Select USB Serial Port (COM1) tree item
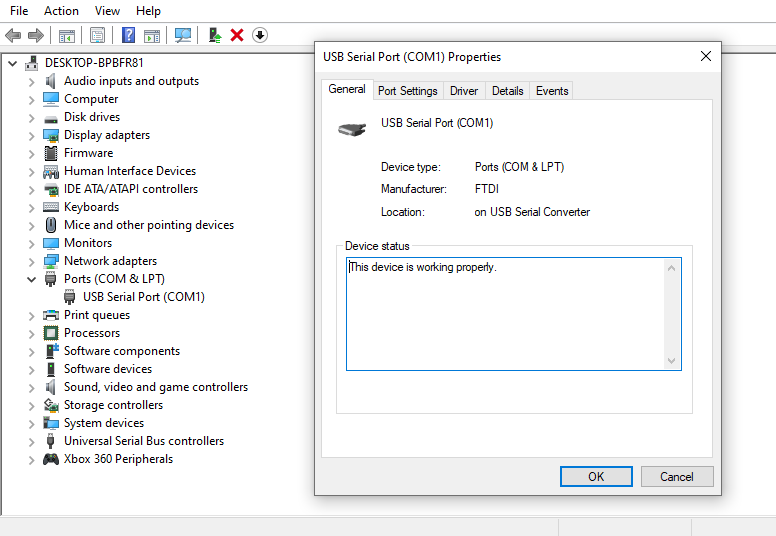This screenshot has width=776, height=536. [144, 297]
